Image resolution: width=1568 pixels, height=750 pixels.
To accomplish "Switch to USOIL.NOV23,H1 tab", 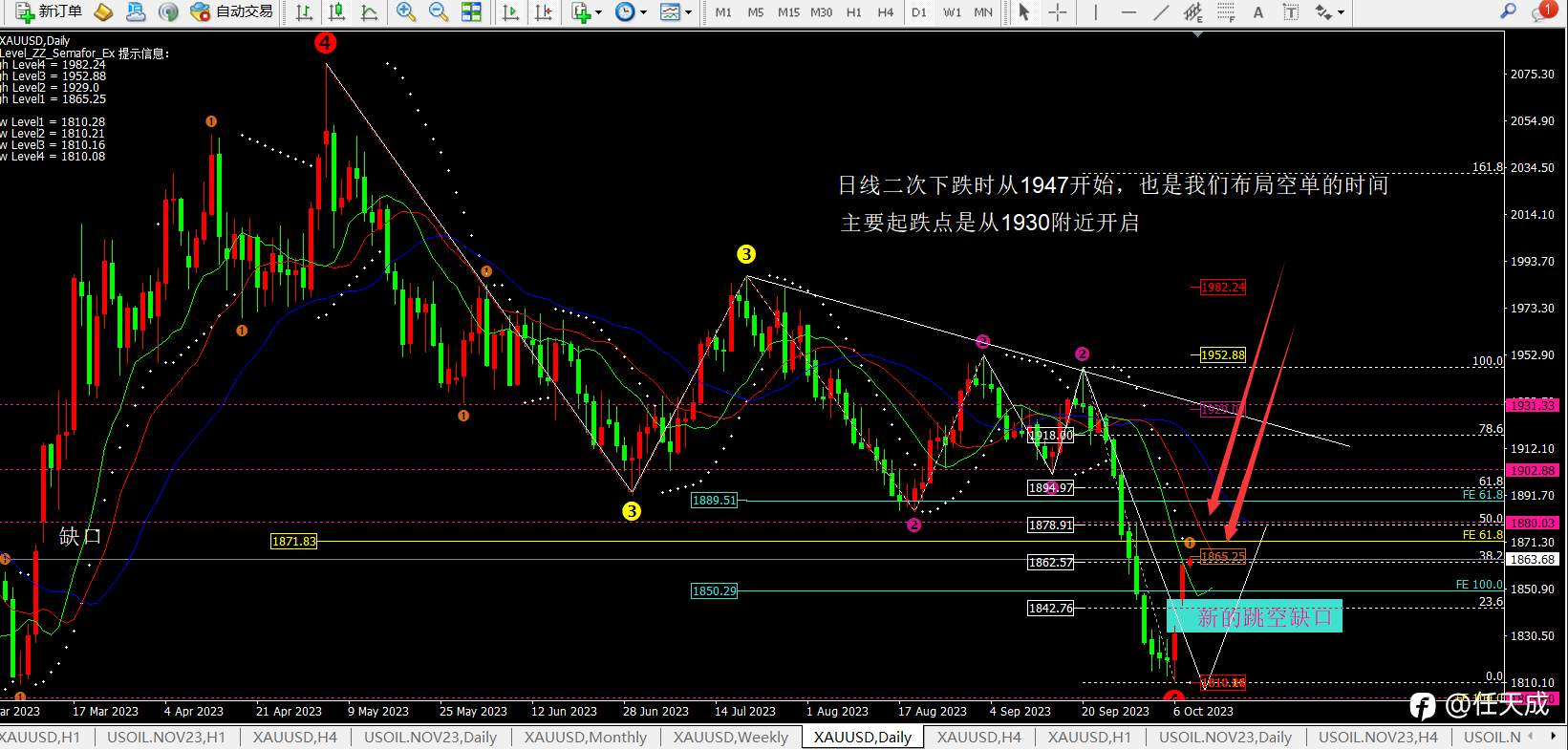I will [166, 737].
